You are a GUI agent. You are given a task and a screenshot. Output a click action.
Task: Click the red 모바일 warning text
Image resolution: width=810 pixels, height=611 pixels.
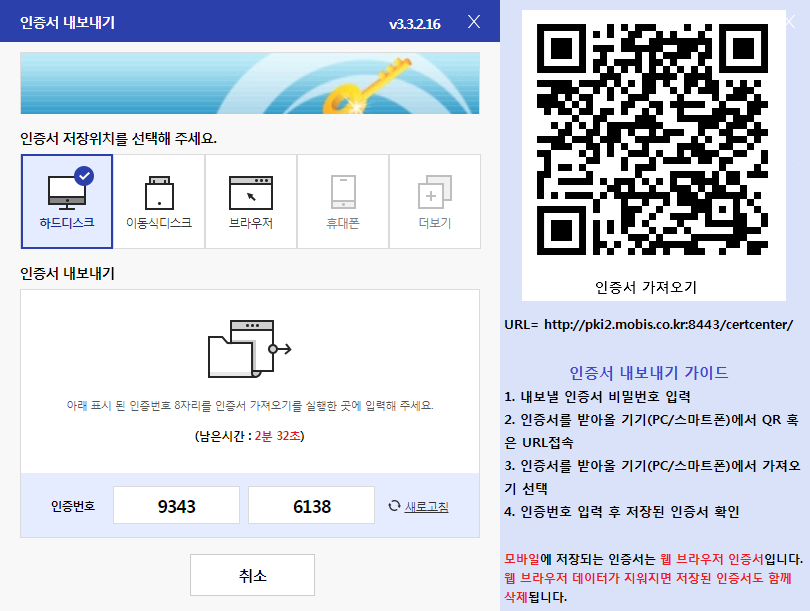click(x=522, y=559)
